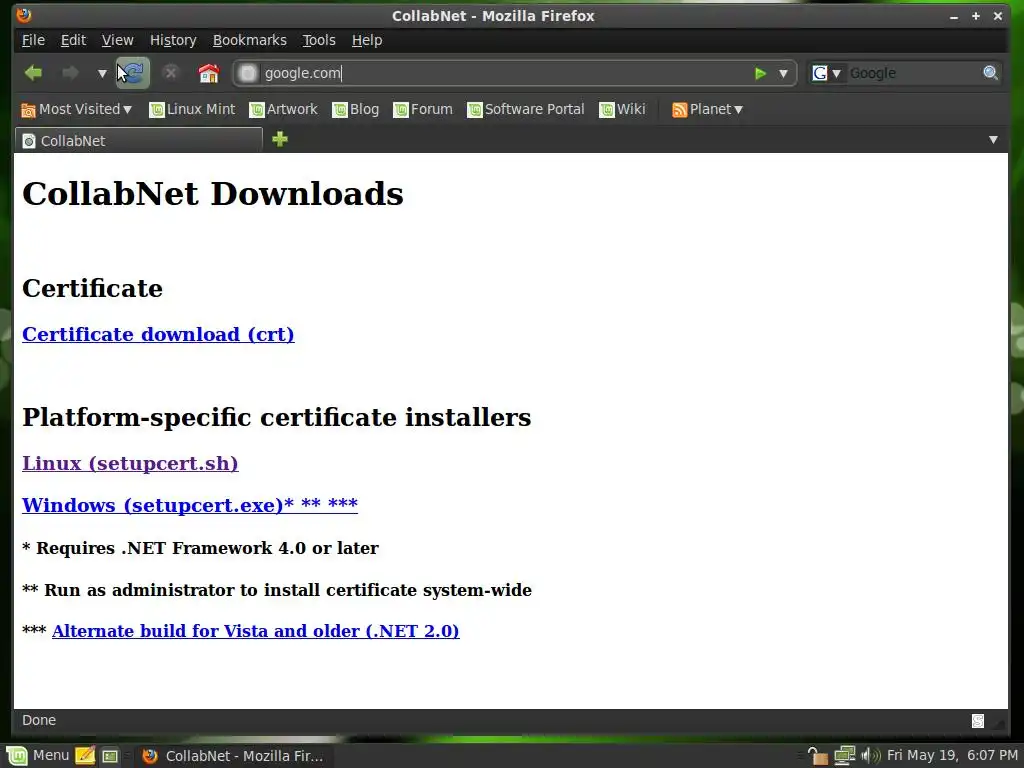This screenshot has height=768, width=1024.
Task: Open the Artwork bookmark
Action: 283,109
